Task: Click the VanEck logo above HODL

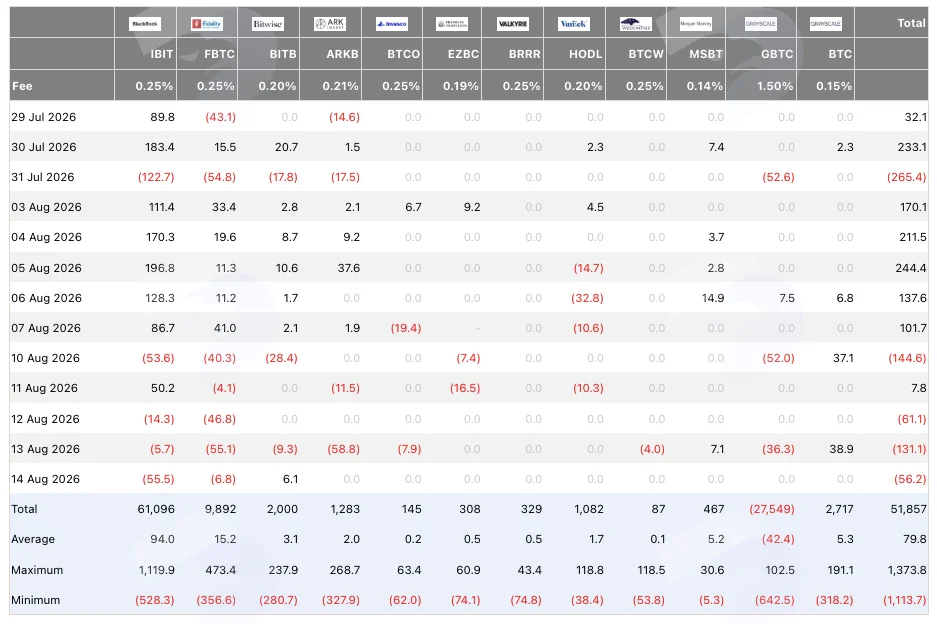Action: coord(574,24)
